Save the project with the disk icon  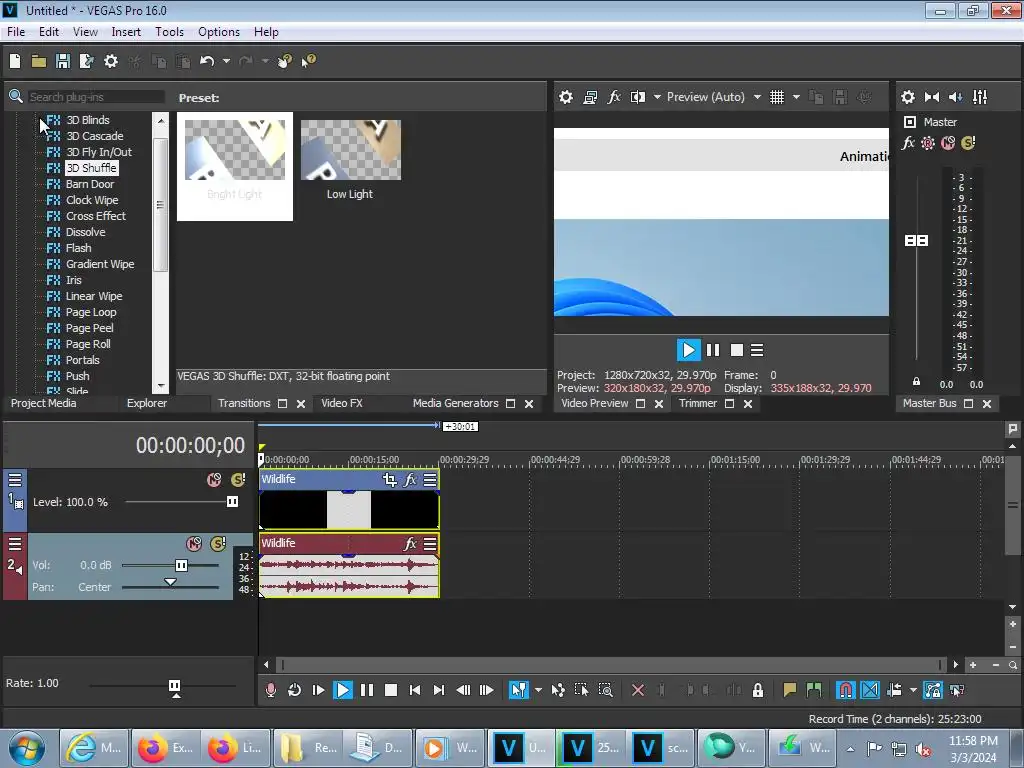[x=63, y=61]
